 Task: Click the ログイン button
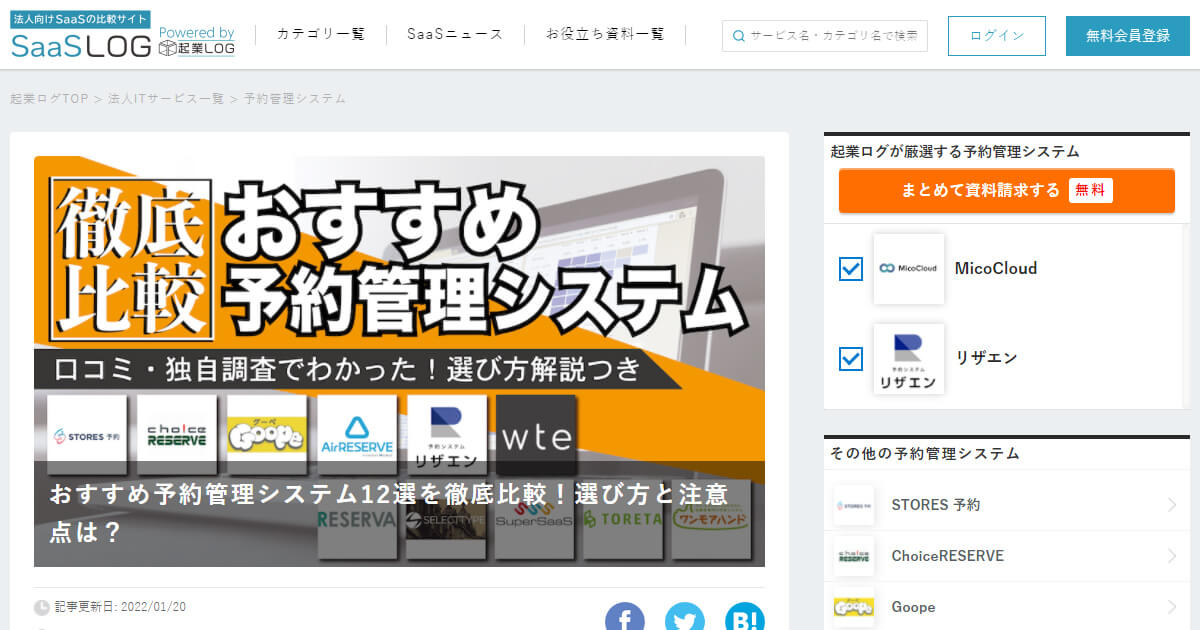click(x=996, y=36)
